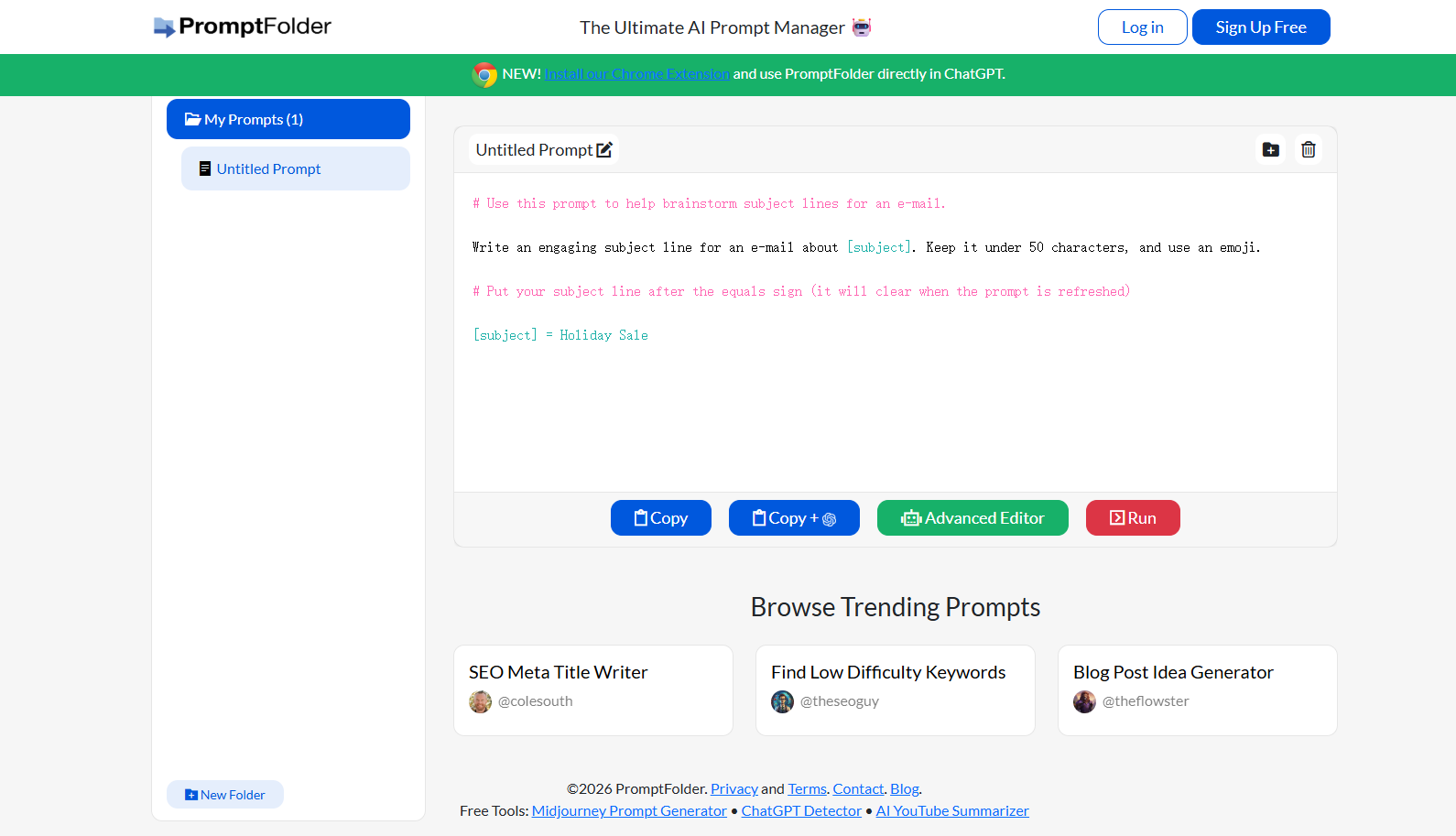Click theseoguy's avatar image
Screen dimensions: 1456x836
[x=782, y=701]
